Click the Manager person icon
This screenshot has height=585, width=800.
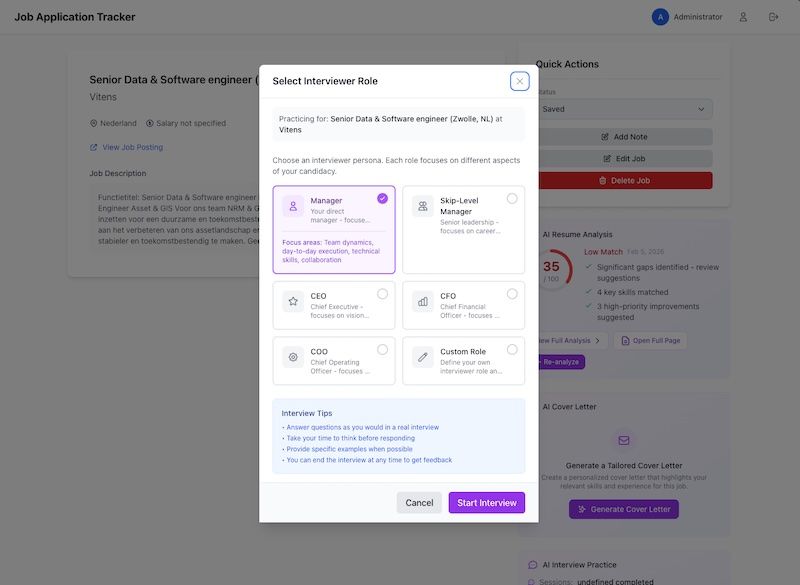pos(293,206)
